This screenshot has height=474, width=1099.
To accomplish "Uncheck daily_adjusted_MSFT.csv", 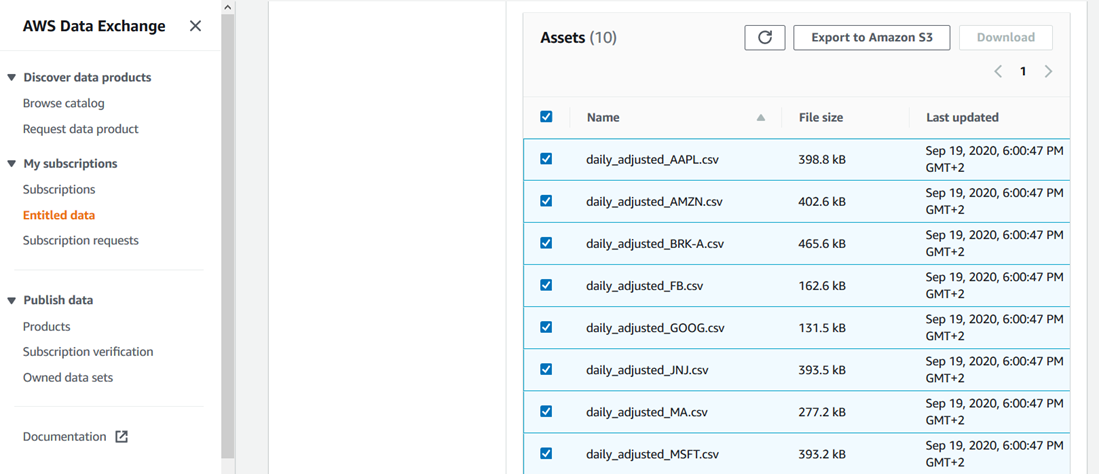I will point(546,454).
